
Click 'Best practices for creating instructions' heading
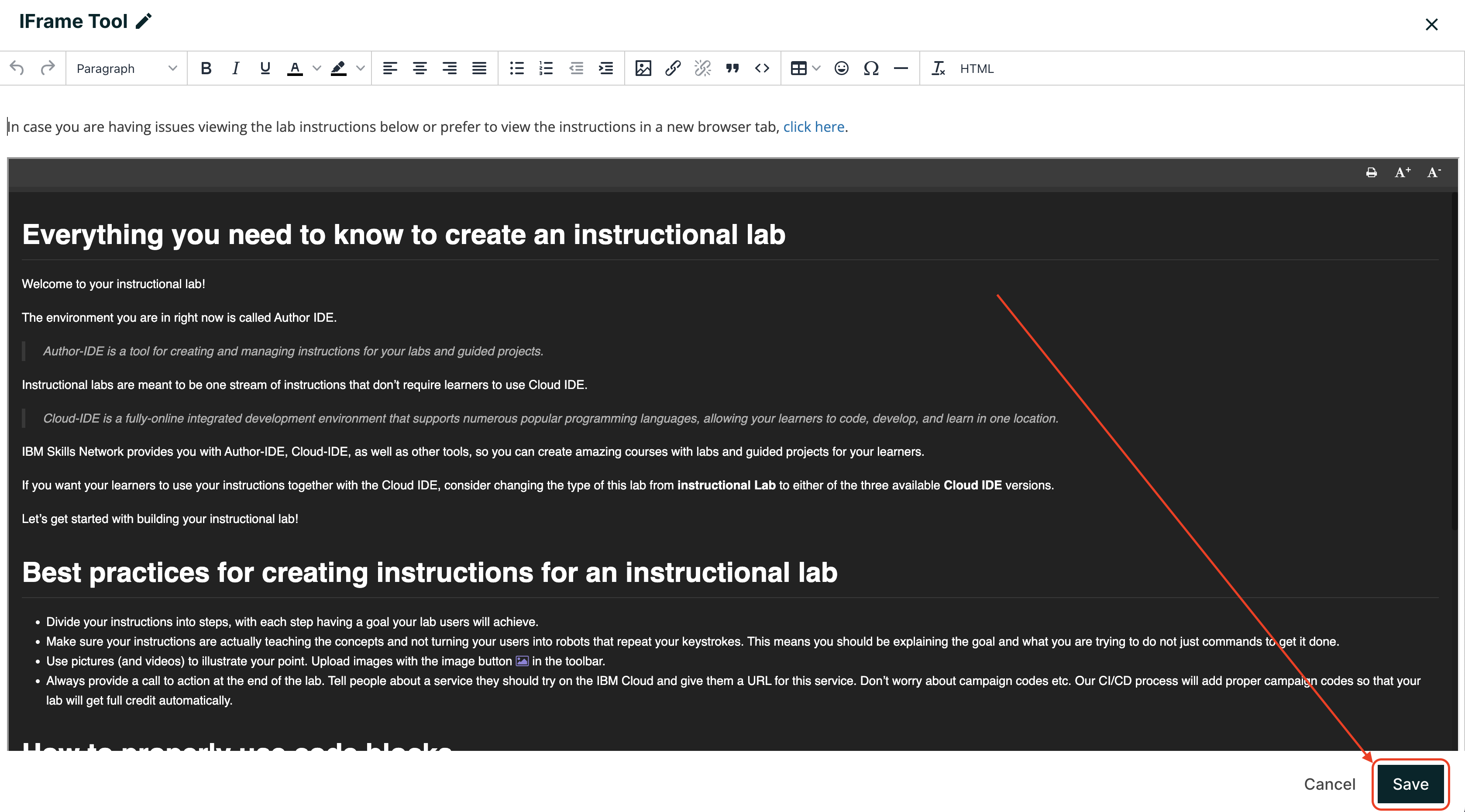430,572
